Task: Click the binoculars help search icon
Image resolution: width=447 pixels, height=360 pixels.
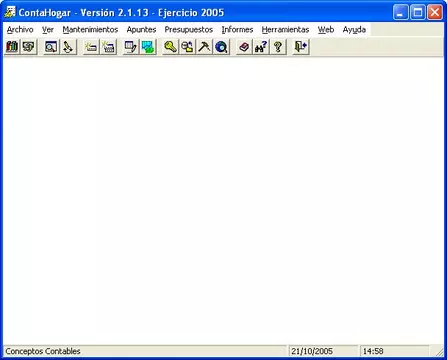Action: pos(261,47)
